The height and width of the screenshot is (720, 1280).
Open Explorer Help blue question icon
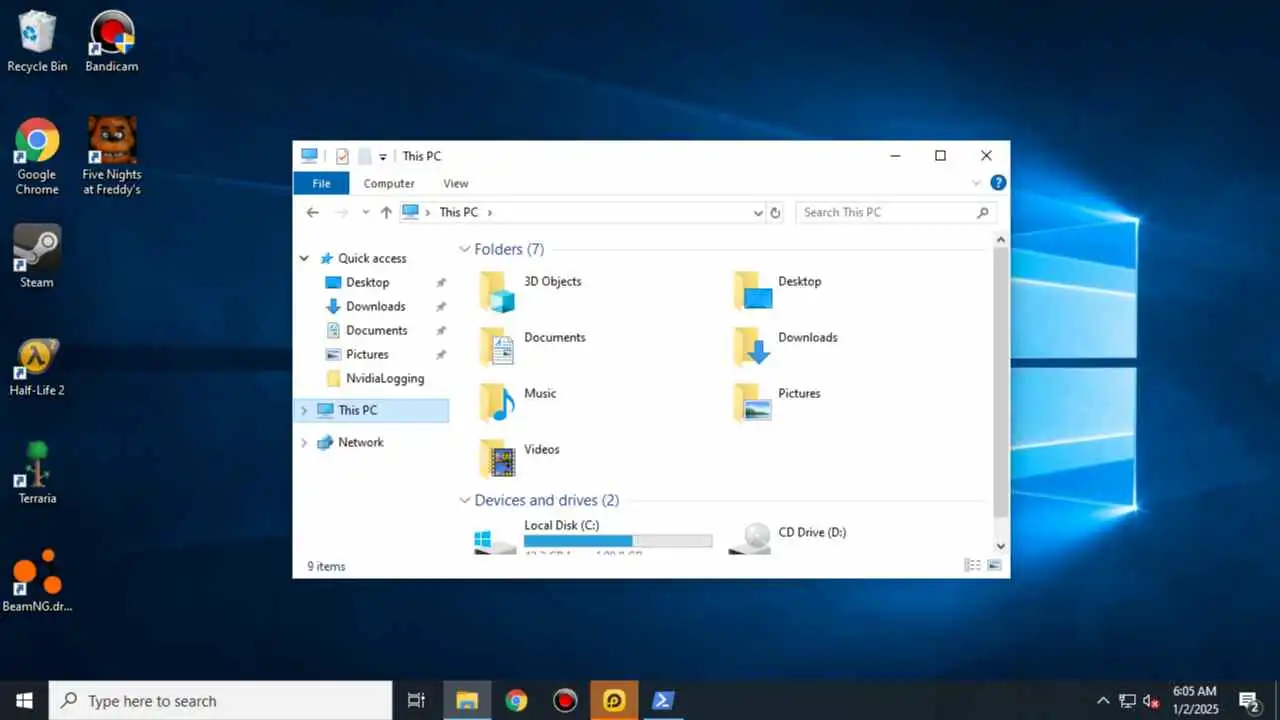pos(998,183)
